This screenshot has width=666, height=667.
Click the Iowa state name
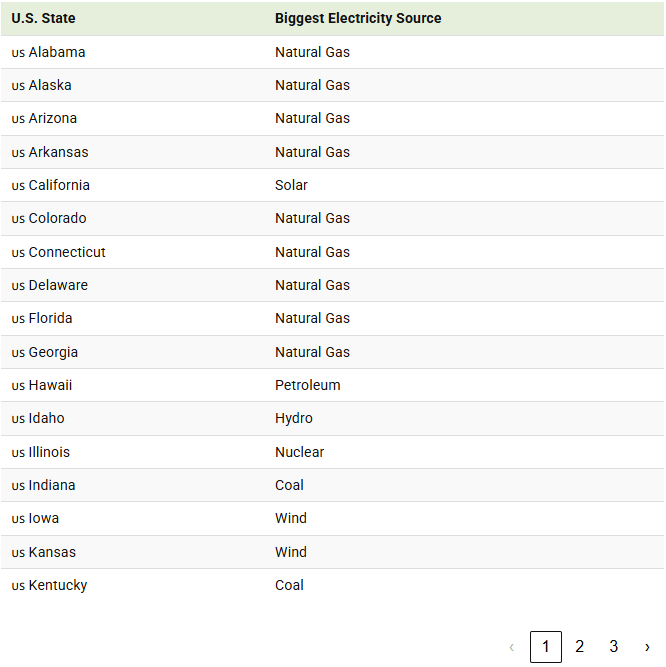click(x=43, y=518)
